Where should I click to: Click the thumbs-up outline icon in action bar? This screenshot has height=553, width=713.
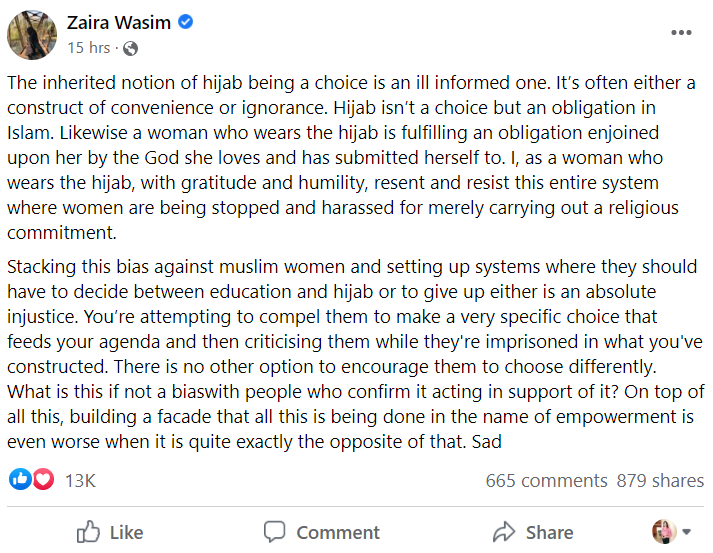89,532
